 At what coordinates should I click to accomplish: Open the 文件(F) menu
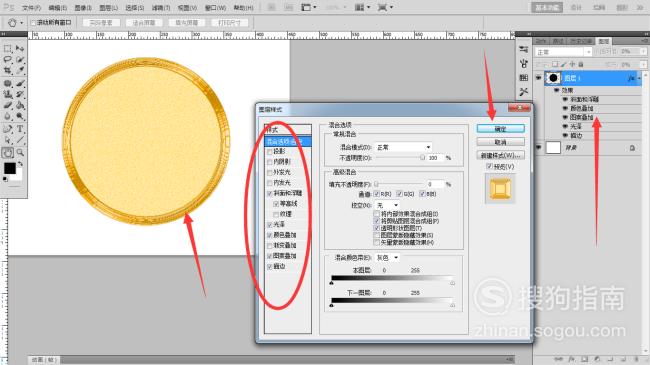tap(31, 8)
